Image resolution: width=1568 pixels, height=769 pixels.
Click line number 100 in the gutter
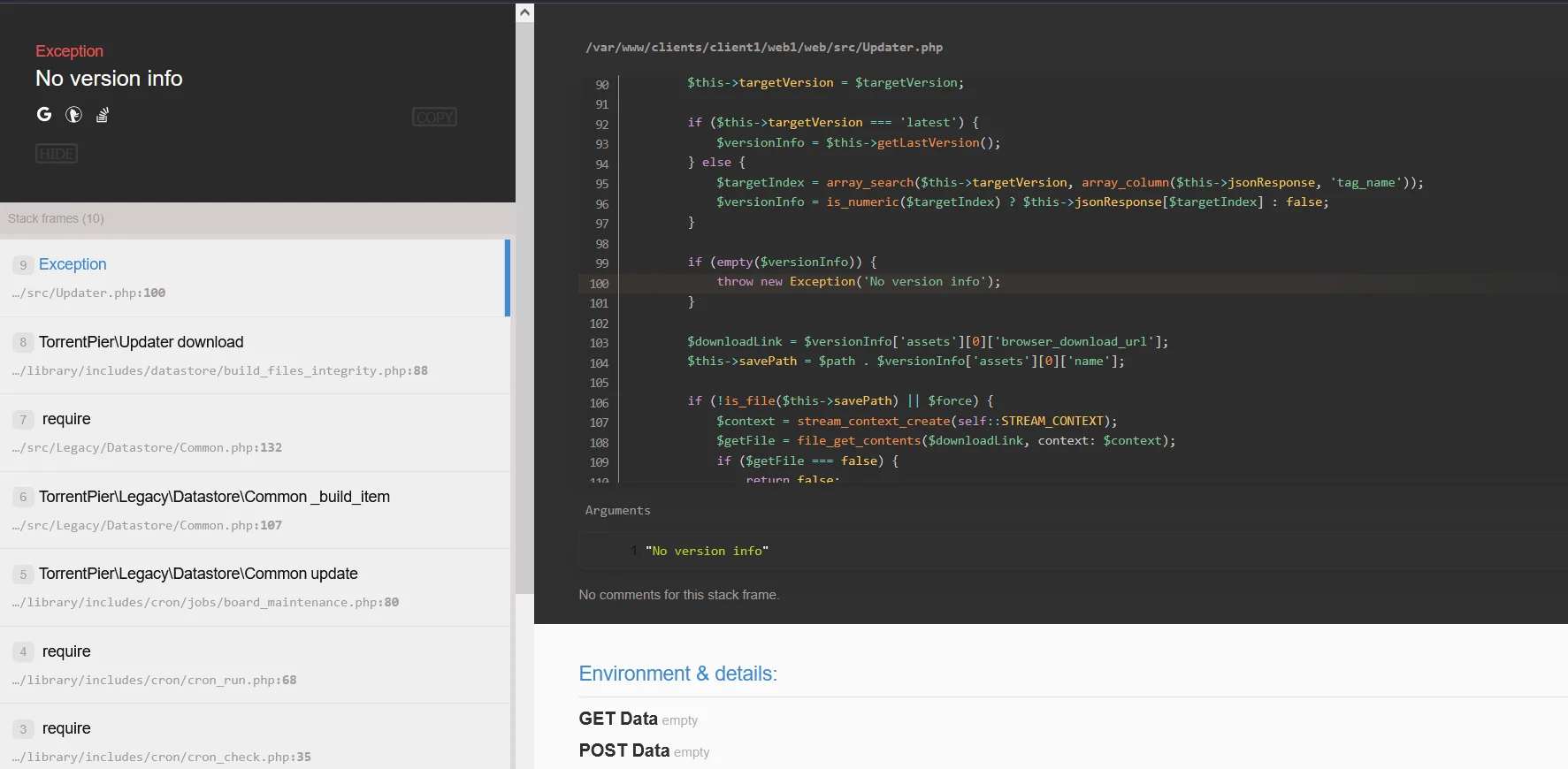pos(599,284)
